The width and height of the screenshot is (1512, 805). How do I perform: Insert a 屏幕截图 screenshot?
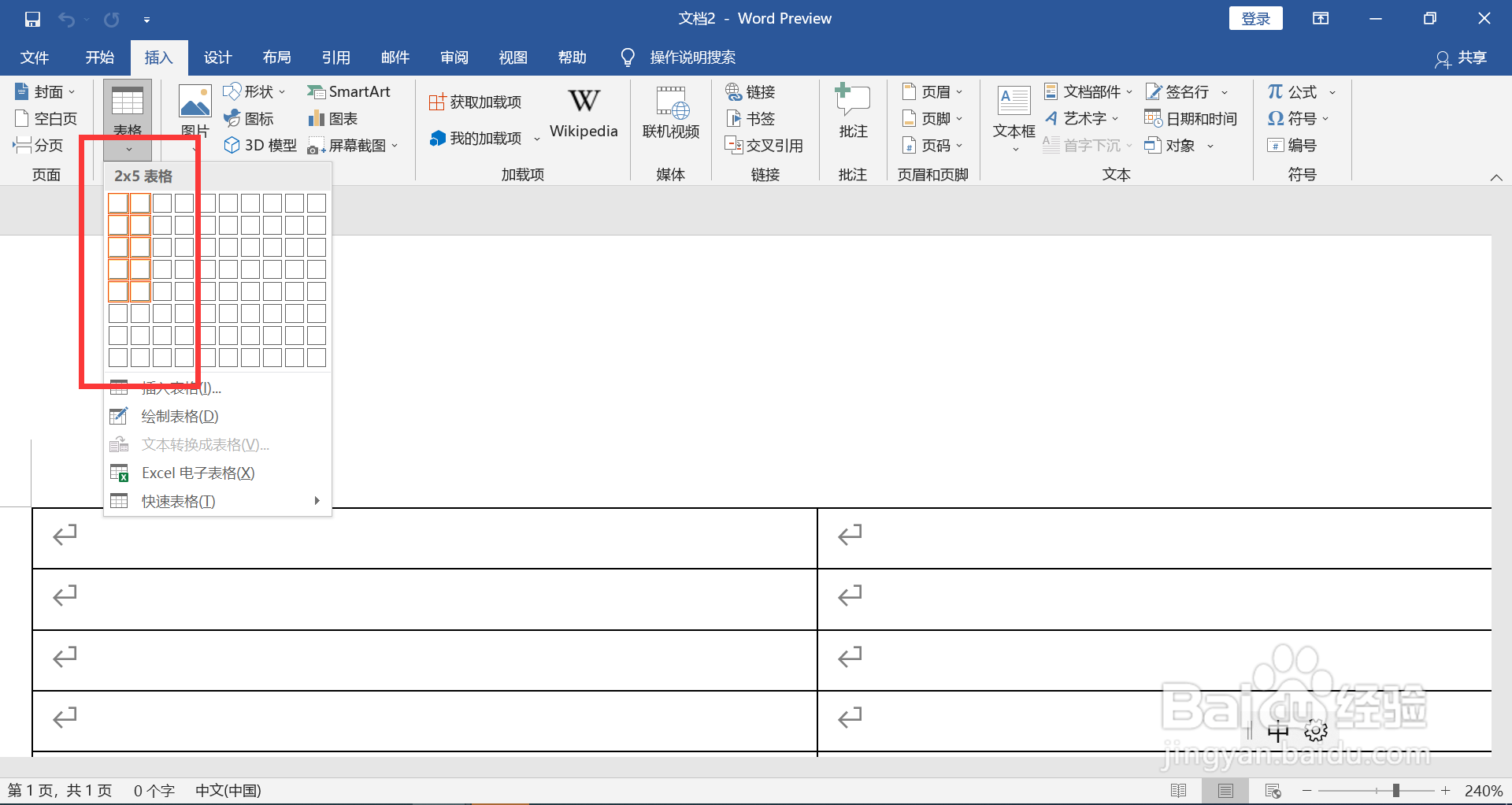click(x=350, y=145)
